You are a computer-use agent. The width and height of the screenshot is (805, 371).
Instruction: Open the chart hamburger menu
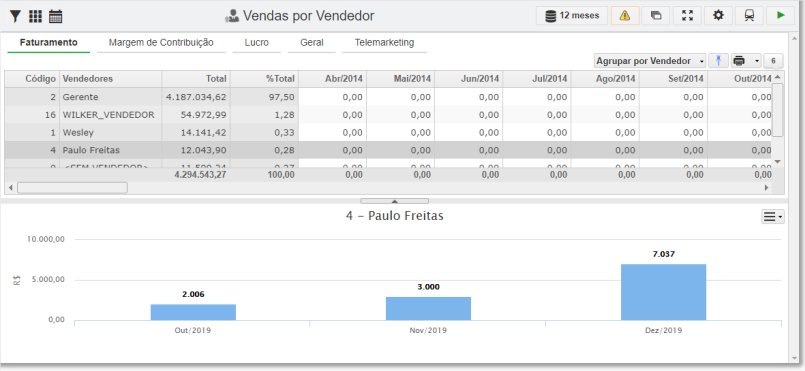click(773, 217)
